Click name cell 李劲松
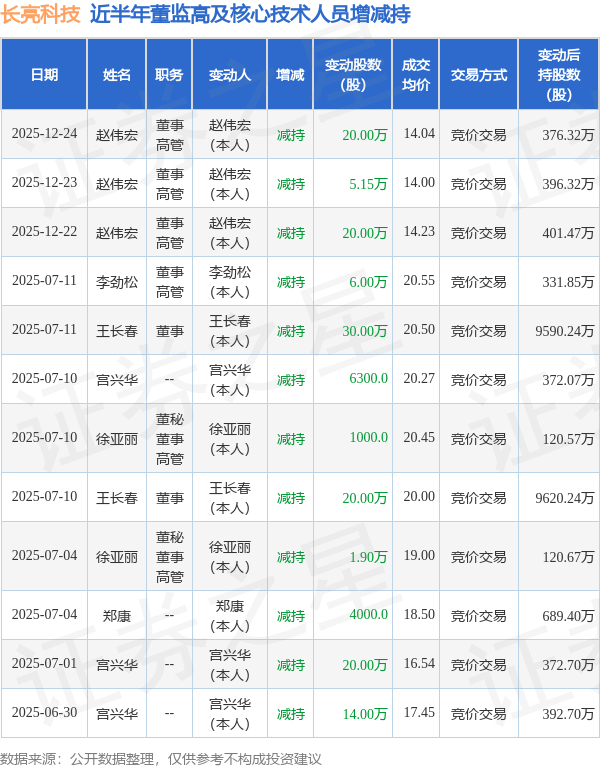 pos(117,282)
